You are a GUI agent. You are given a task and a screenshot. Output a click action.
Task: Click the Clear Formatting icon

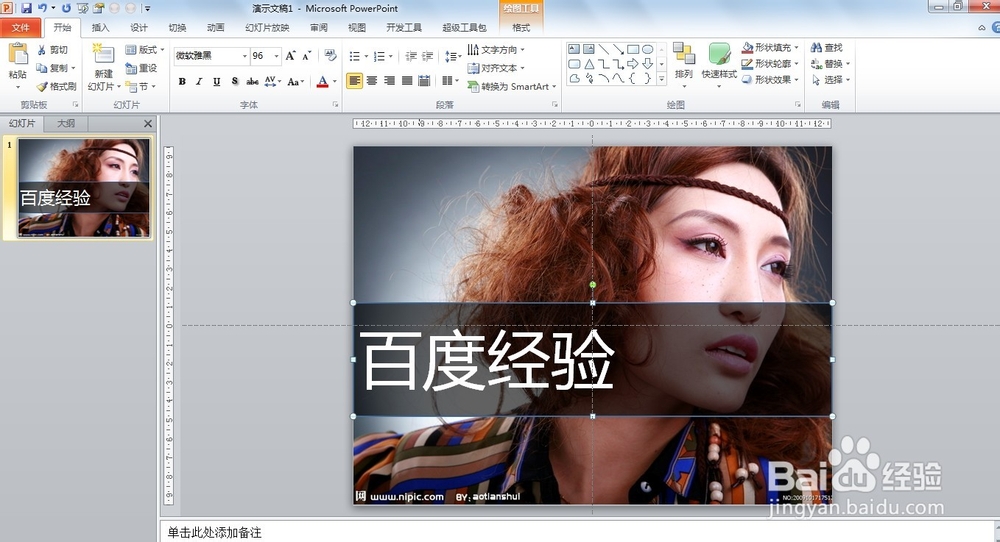(x=330, y=56)
